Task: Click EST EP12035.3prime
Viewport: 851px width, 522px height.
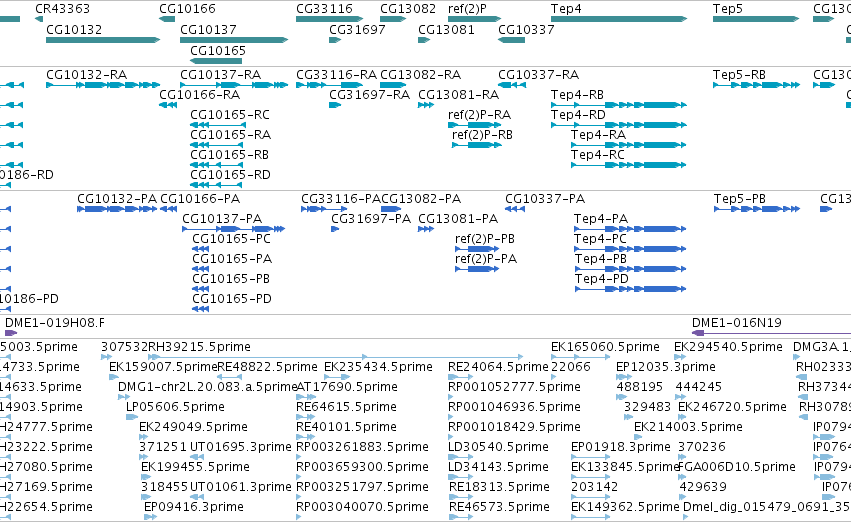Action: click(x=666, y=367)
